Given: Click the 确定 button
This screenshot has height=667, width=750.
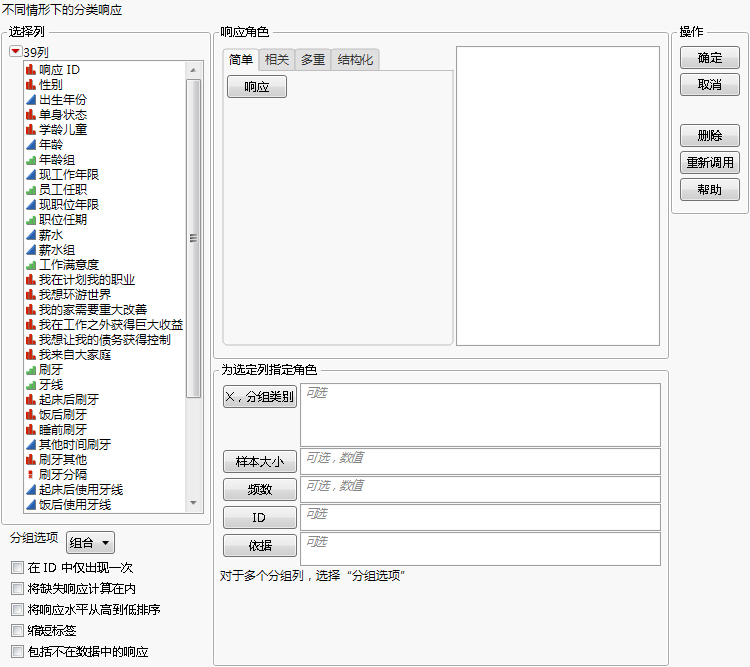Looking at the screenshot, I should pyautogui.click(x=710, y=58).
